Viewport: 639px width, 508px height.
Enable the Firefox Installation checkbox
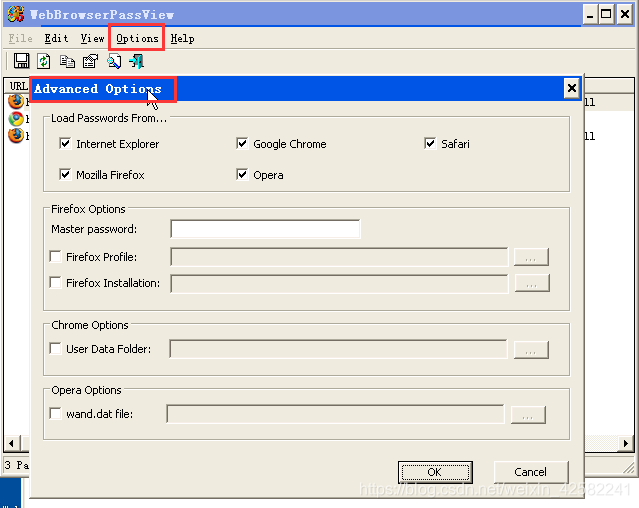coord(55,282)
